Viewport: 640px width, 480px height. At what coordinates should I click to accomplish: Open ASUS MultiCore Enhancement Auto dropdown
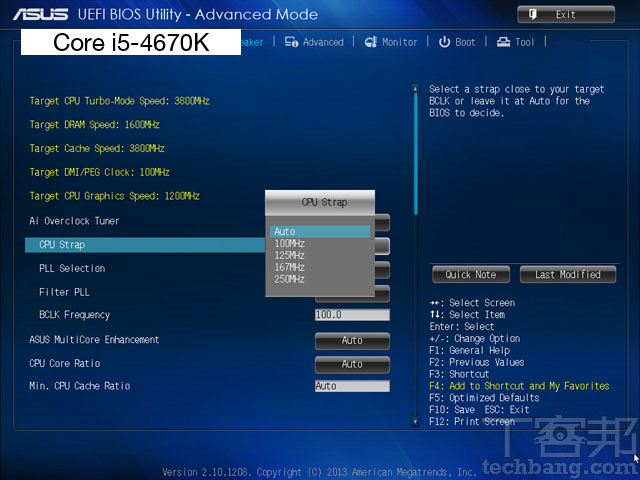pyautogui.click(x=352, y=340)
